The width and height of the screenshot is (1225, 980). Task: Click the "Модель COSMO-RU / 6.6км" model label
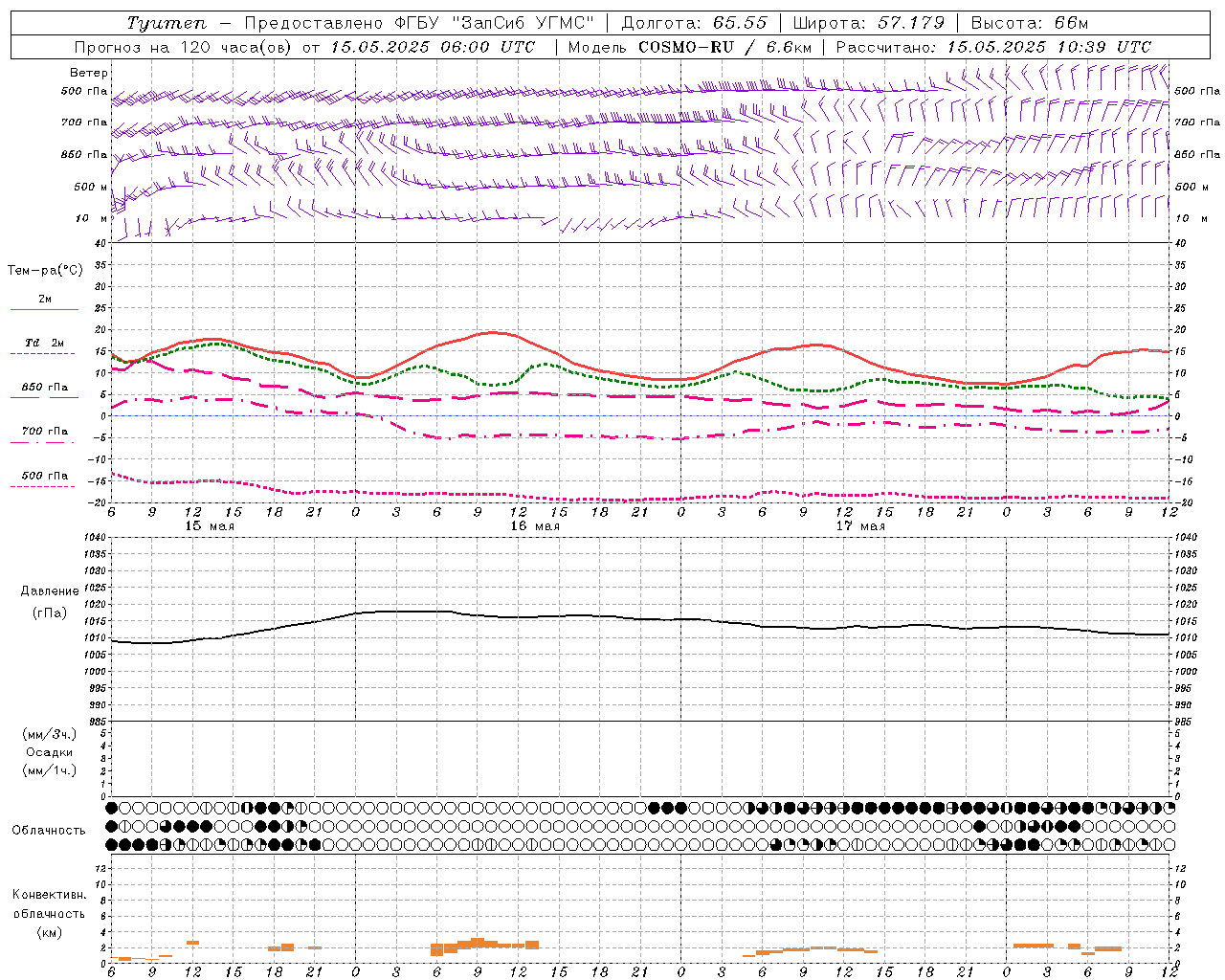[690, 47]
